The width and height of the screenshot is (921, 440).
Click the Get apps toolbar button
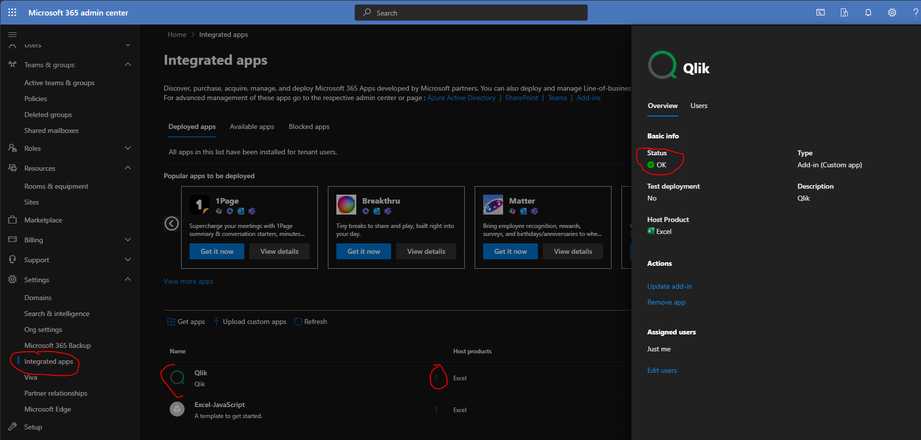pos(186,322)
